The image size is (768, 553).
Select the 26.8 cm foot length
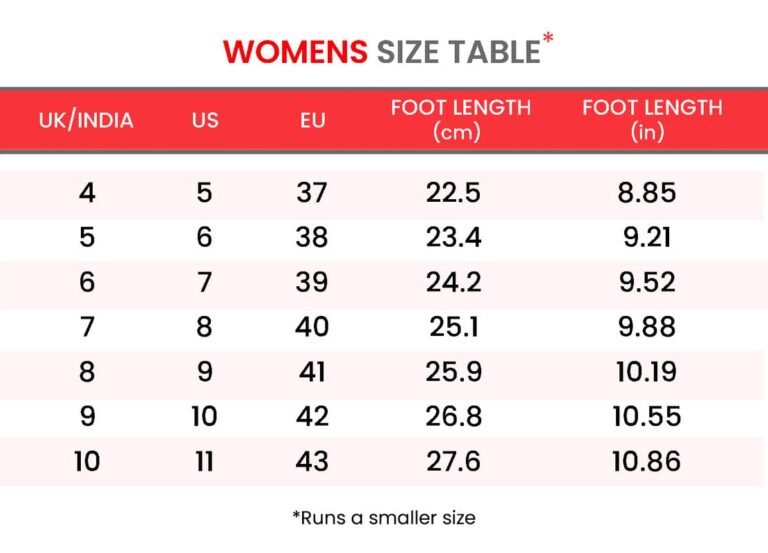[x=454, y=416]
